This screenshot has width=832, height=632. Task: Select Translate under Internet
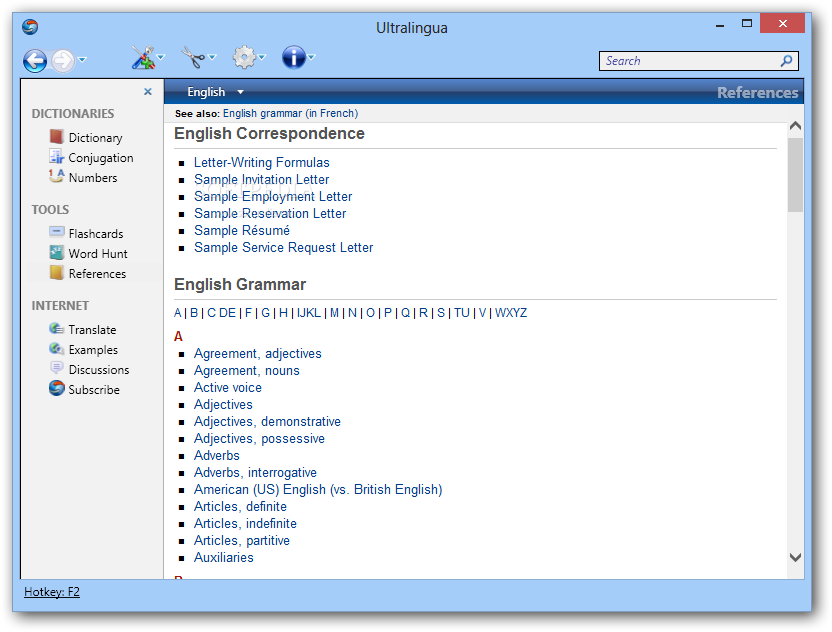click(92, 330)
